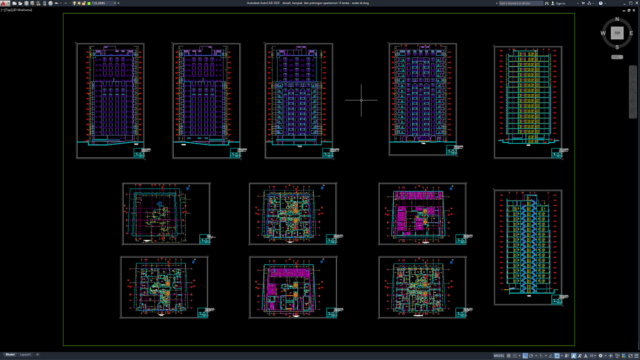Click the Save icon in quick access toolbar
The width and height of the screenshot is (640, 360).
point(27,3)
